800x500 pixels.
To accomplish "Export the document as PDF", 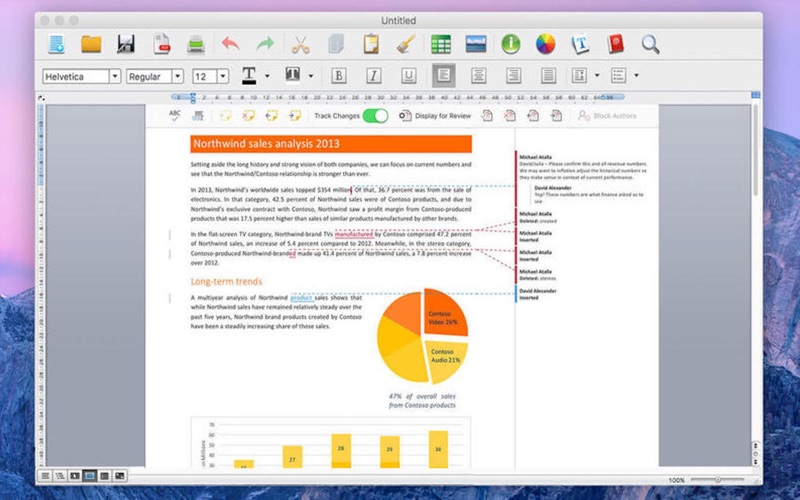I will click(x=162, y=44).
